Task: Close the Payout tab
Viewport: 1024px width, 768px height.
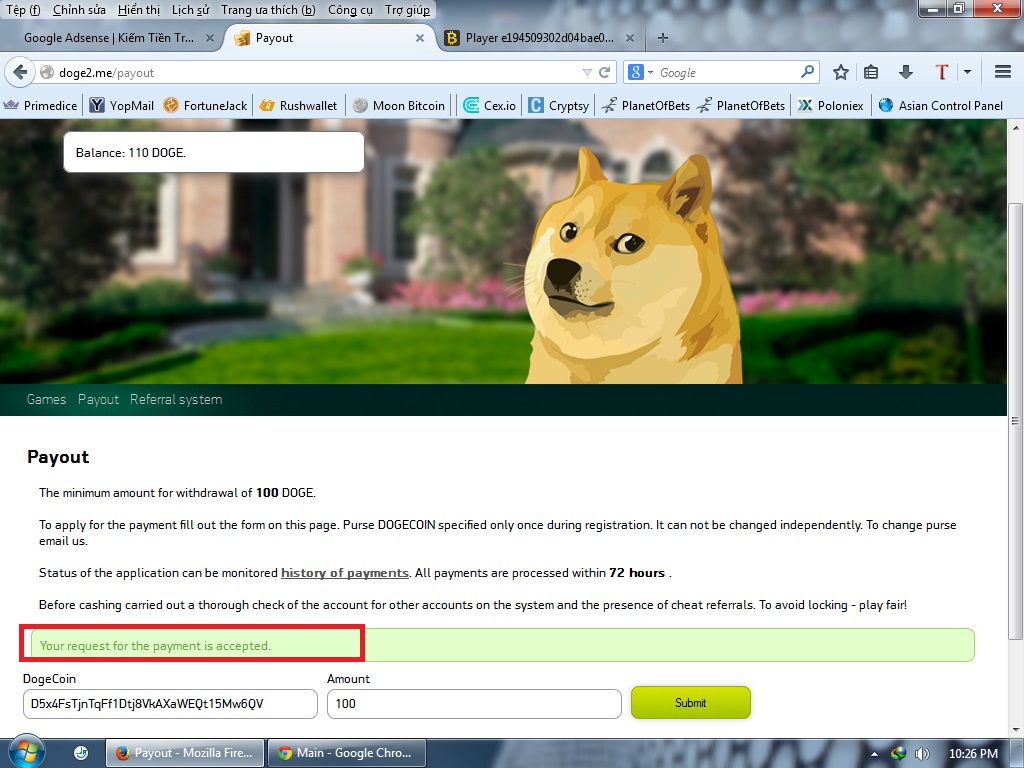Action: tap(420, 38)
